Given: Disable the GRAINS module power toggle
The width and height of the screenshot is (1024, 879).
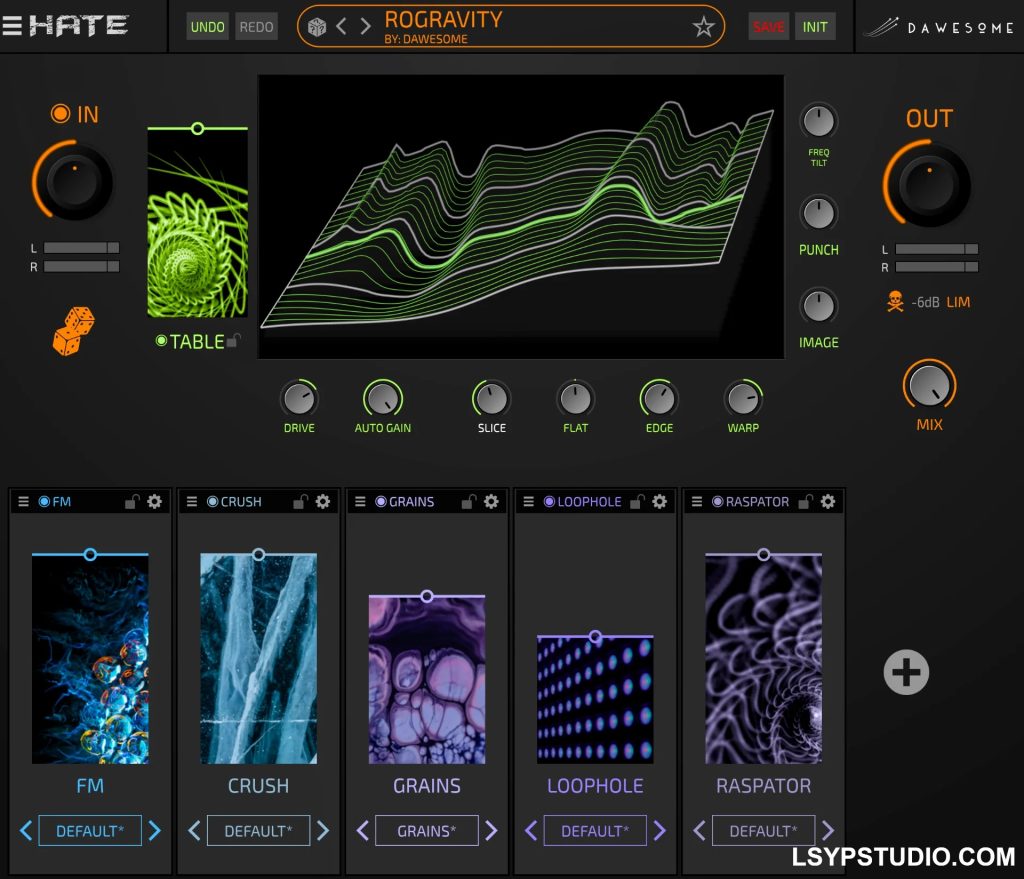Looking at the screenshot, I should click(381, 502).
